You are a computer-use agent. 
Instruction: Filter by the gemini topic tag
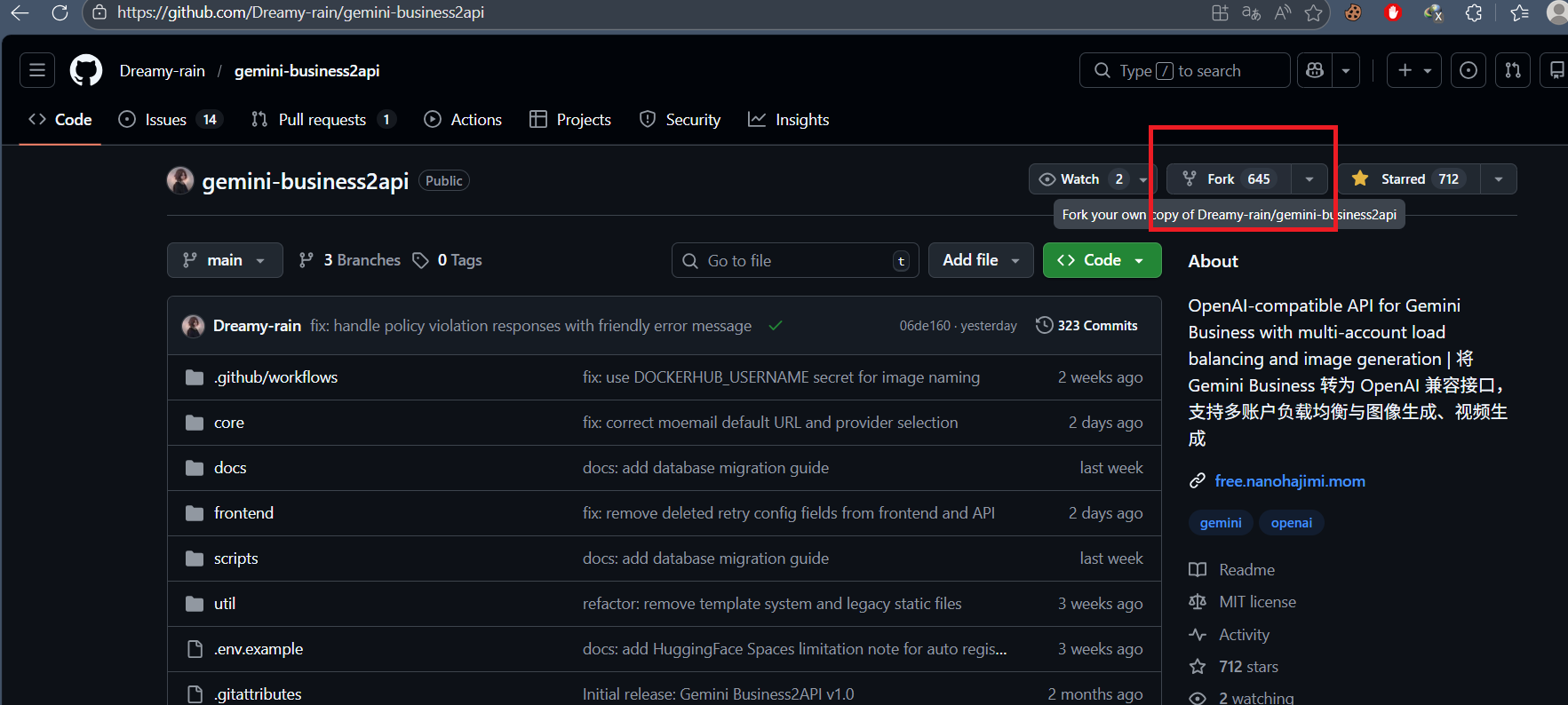(1221, 523)
